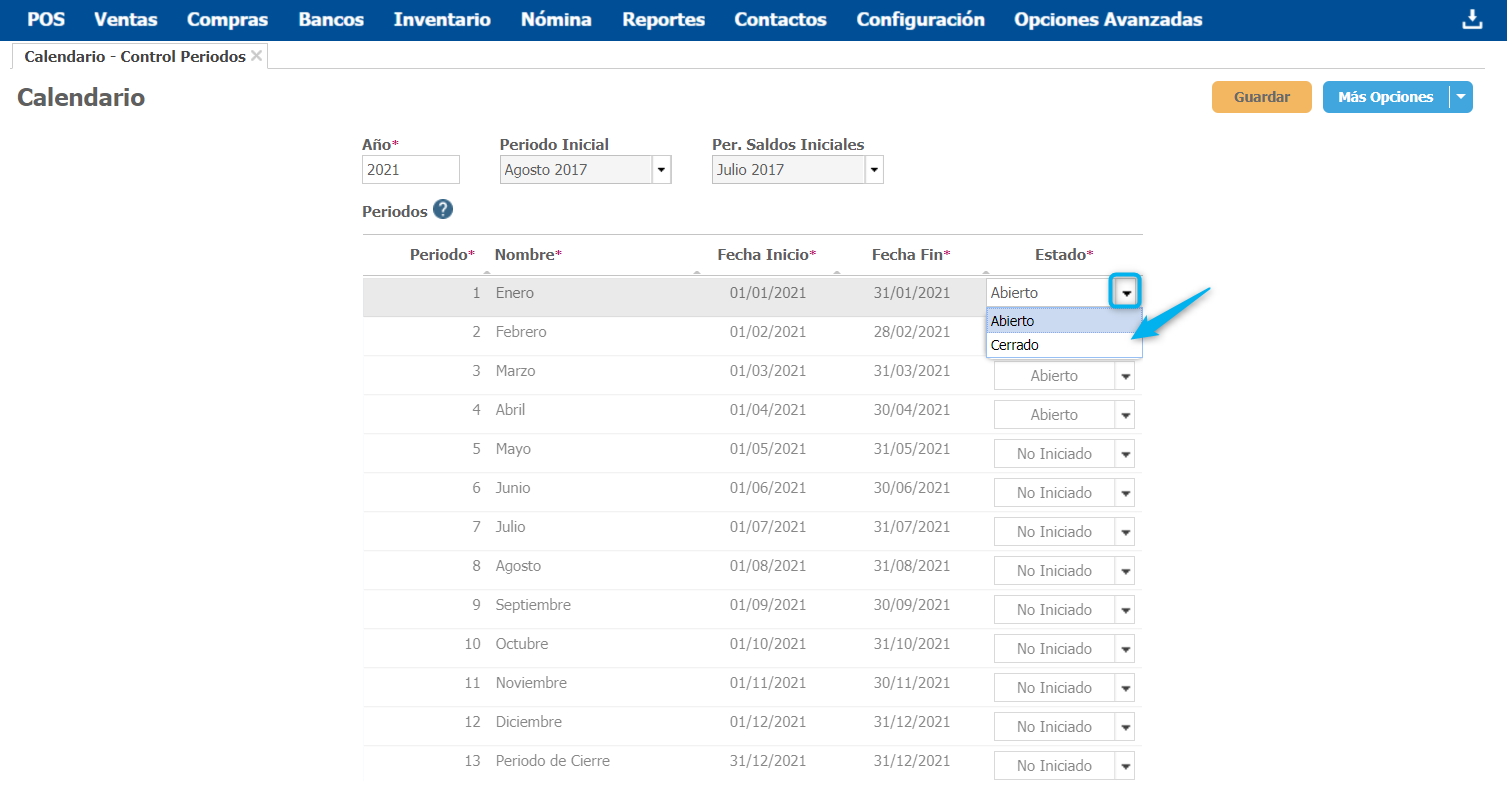This screenshot has height=786, width=1507.
Task: Close the Calendario - Control Periodos tab
Action: click(257, 56)
